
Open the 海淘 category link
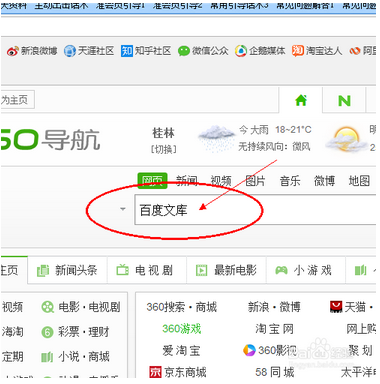(13, 332)
